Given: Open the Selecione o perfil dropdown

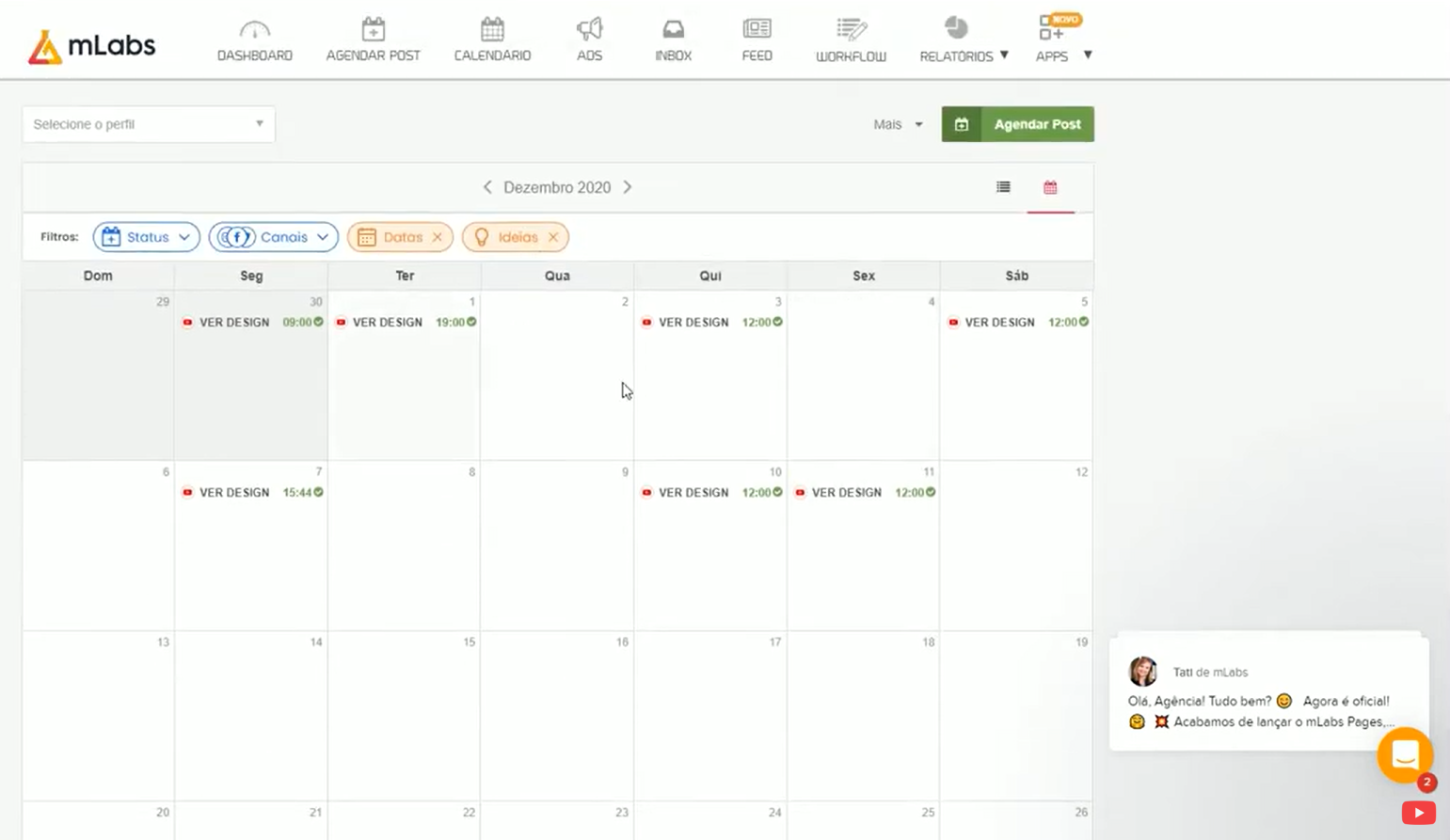Looking at the screenshot, I should (x=149, y=124).
